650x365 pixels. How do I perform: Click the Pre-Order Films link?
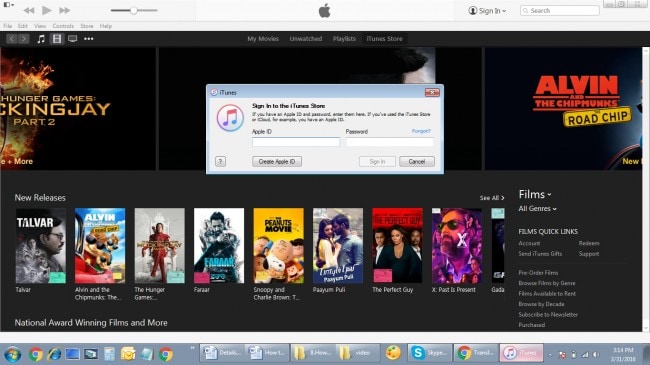click(x=538, y=273)
